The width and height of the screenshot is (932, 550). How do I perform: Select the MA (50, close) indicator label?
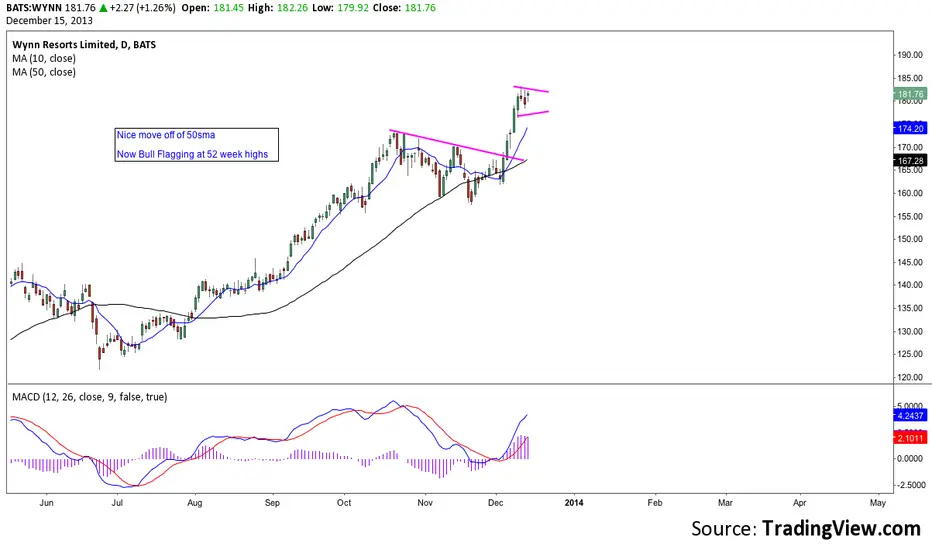point(44,72)
